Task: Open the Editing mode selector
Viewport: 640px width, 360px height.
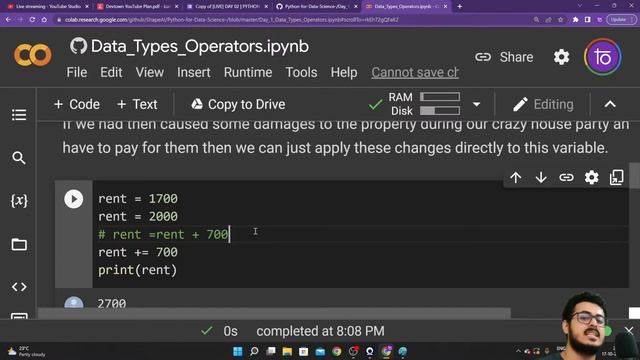Action: pos(543,104)
